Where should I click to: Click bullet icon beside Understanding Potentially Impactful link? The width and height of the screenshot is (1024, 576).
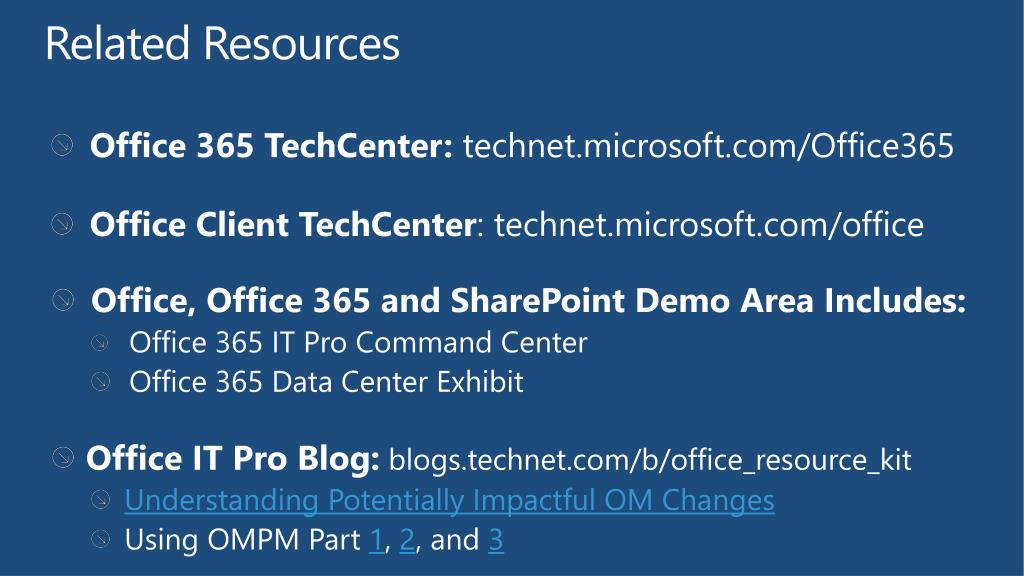pyautogui.click(x=101, y=500)
